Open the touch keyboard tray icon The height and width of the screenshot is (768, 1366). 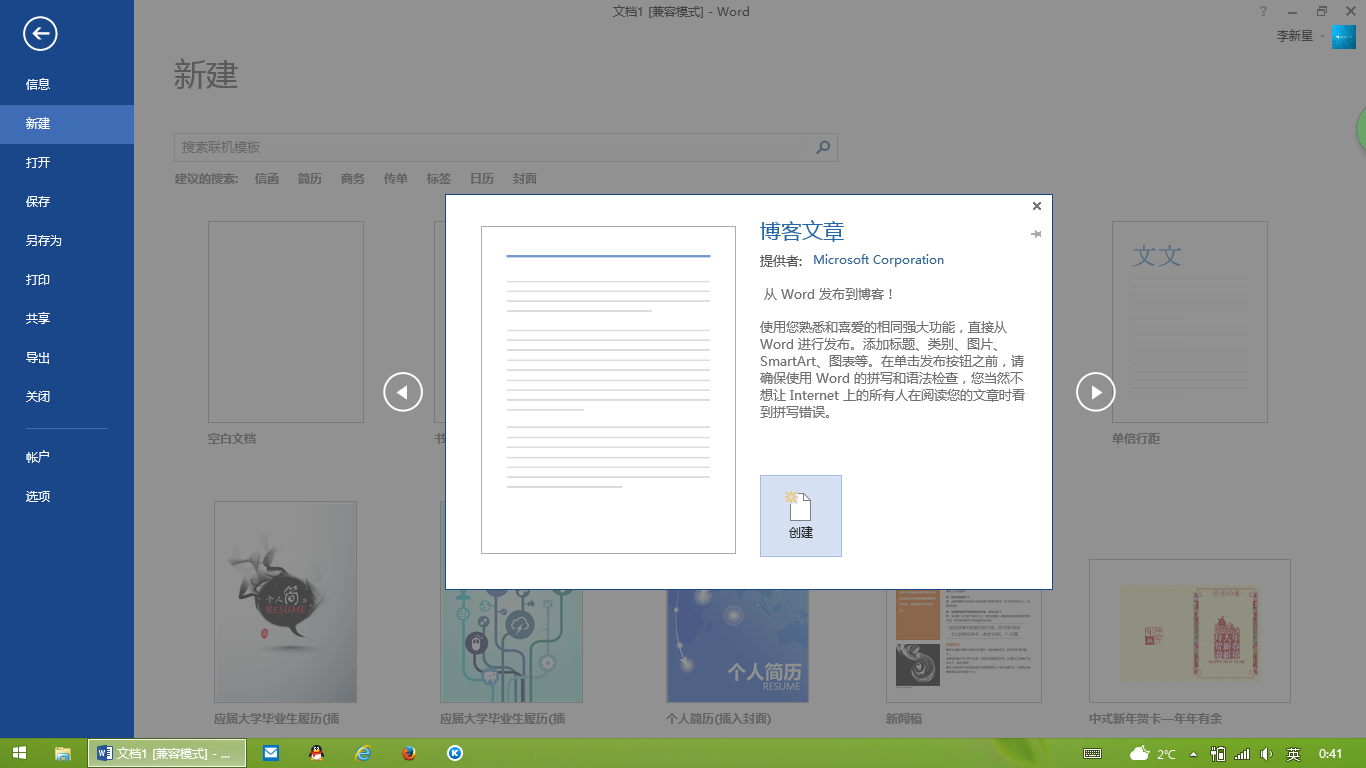click(x=1093, y=754)
